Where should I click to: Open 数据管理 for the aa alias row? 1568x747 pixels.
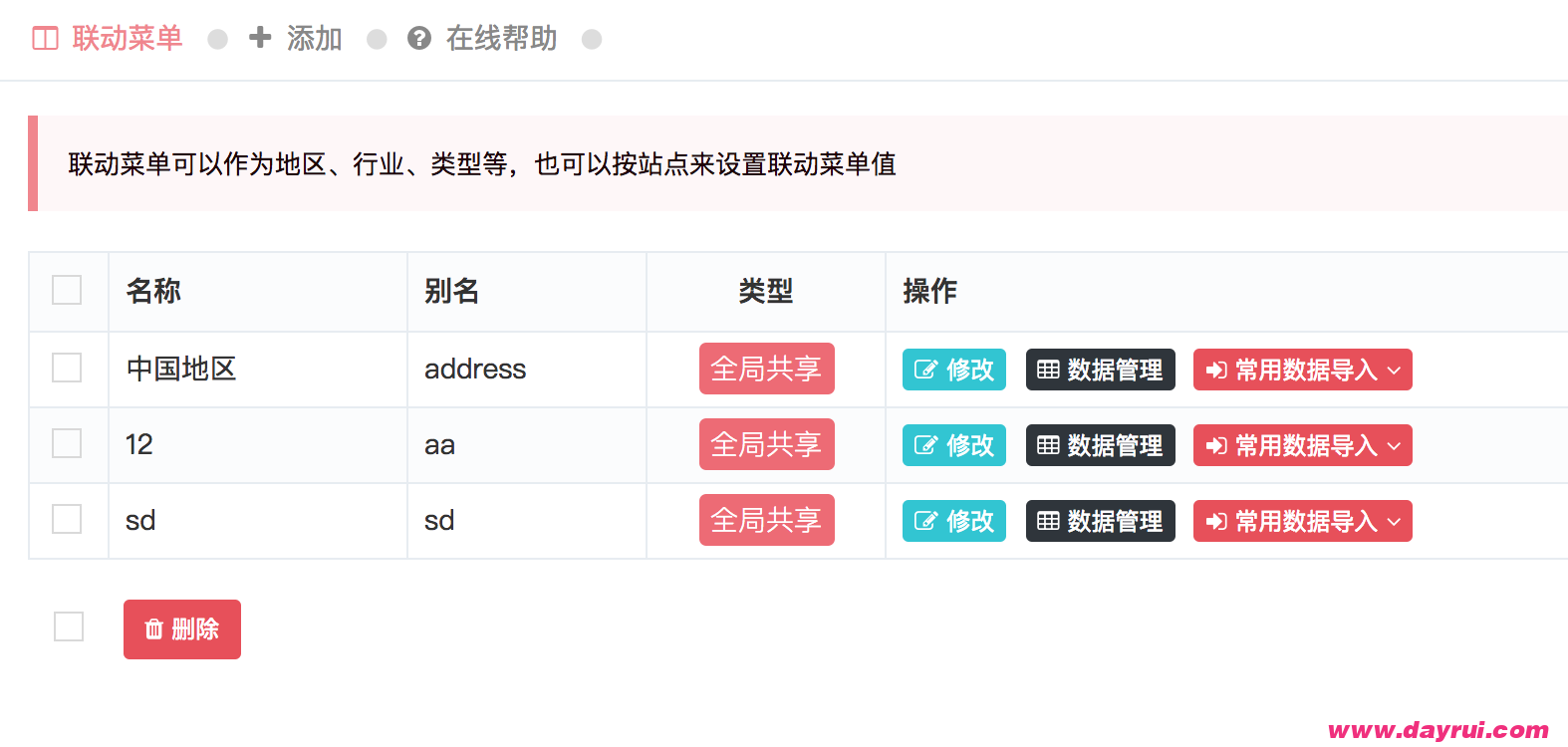click(x=1101, y=445)
